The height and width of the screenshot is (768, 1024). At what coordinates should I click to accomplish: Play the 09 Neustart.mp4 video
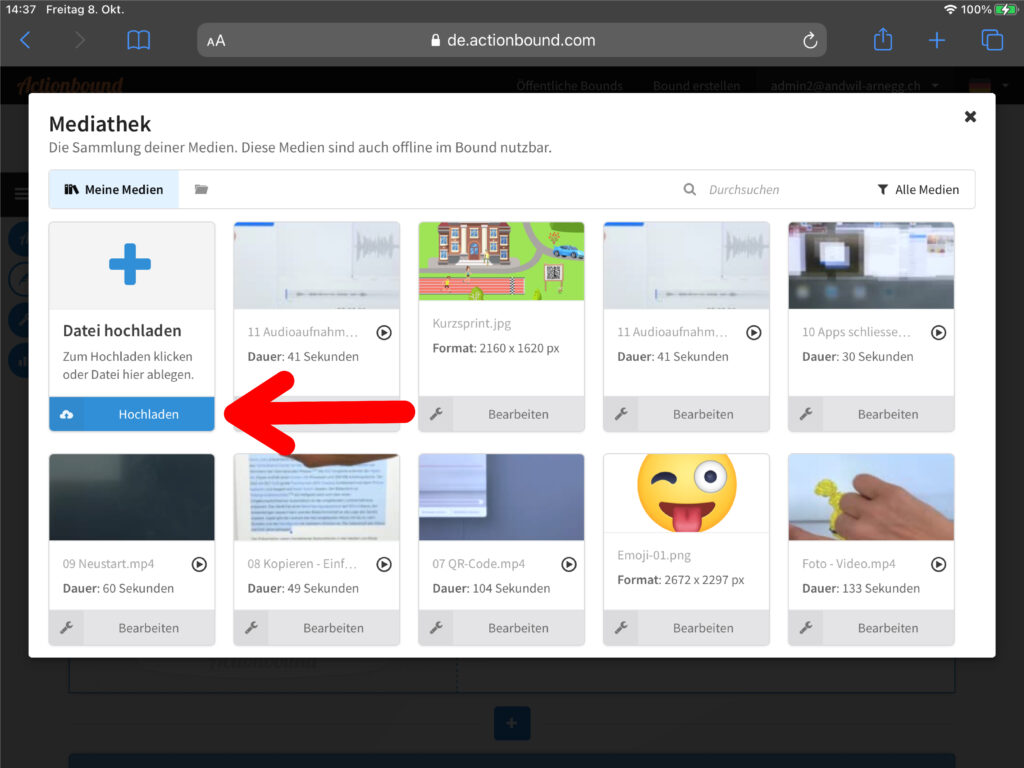pos(199,564)
